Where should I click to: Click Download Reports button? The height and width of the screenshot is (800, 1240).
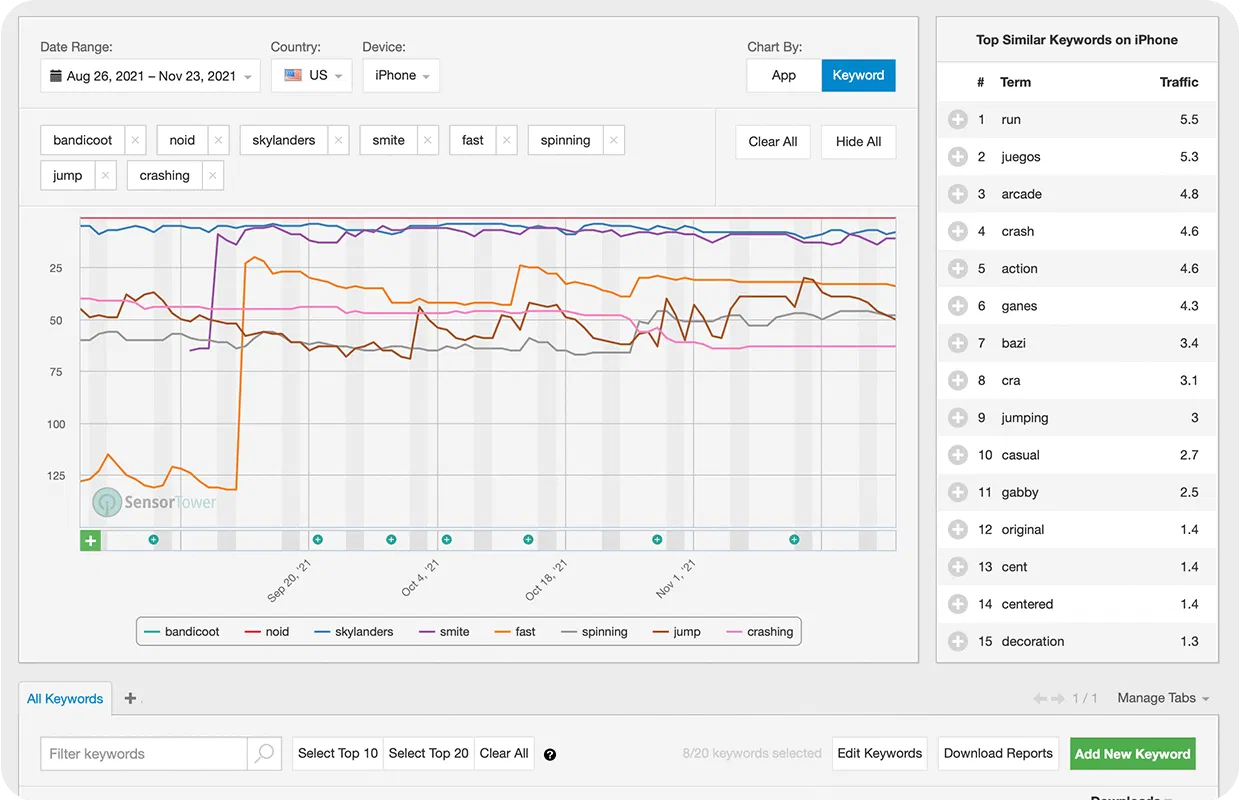tap(998, 754)
